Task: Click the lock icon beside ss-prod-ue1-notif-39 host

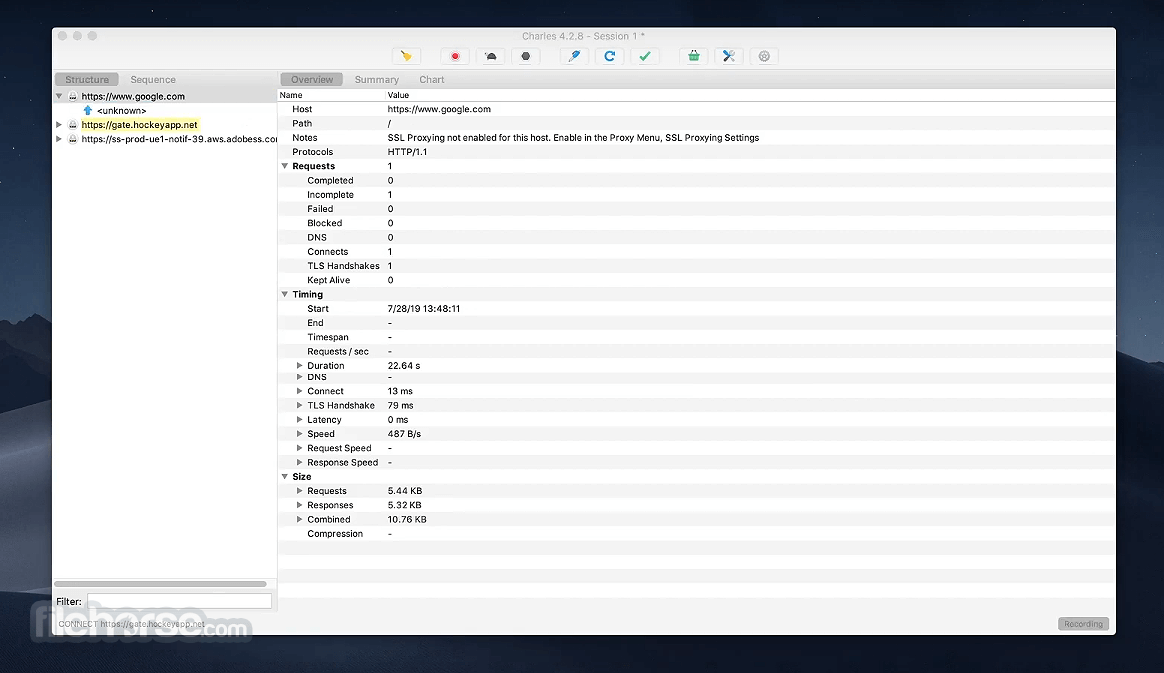Action: click(73, 139)
